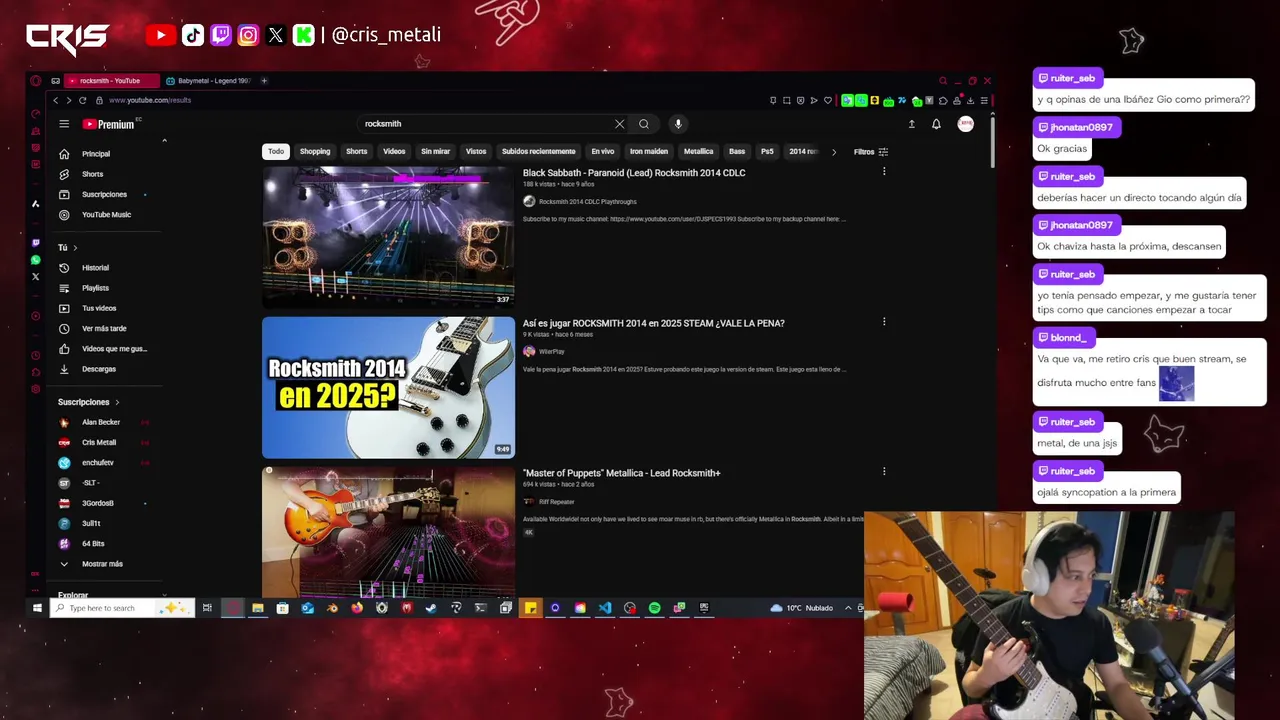
Task: Click the Master of Puppets video thumbnail
Action: tap(388, 531)
